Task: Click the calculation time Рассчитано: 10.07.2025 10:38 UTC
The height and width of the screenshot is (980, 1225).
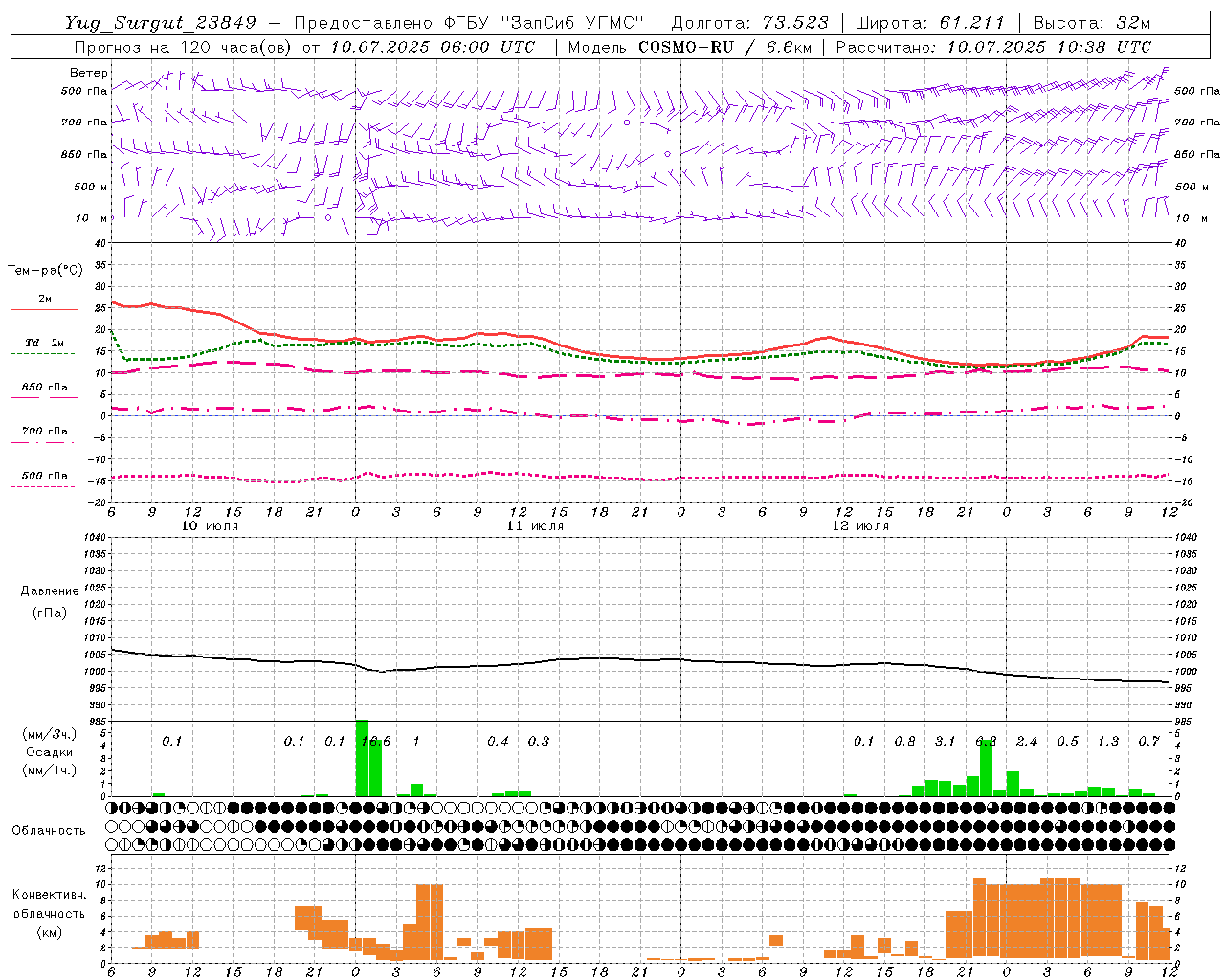Action: pos(993,46)
